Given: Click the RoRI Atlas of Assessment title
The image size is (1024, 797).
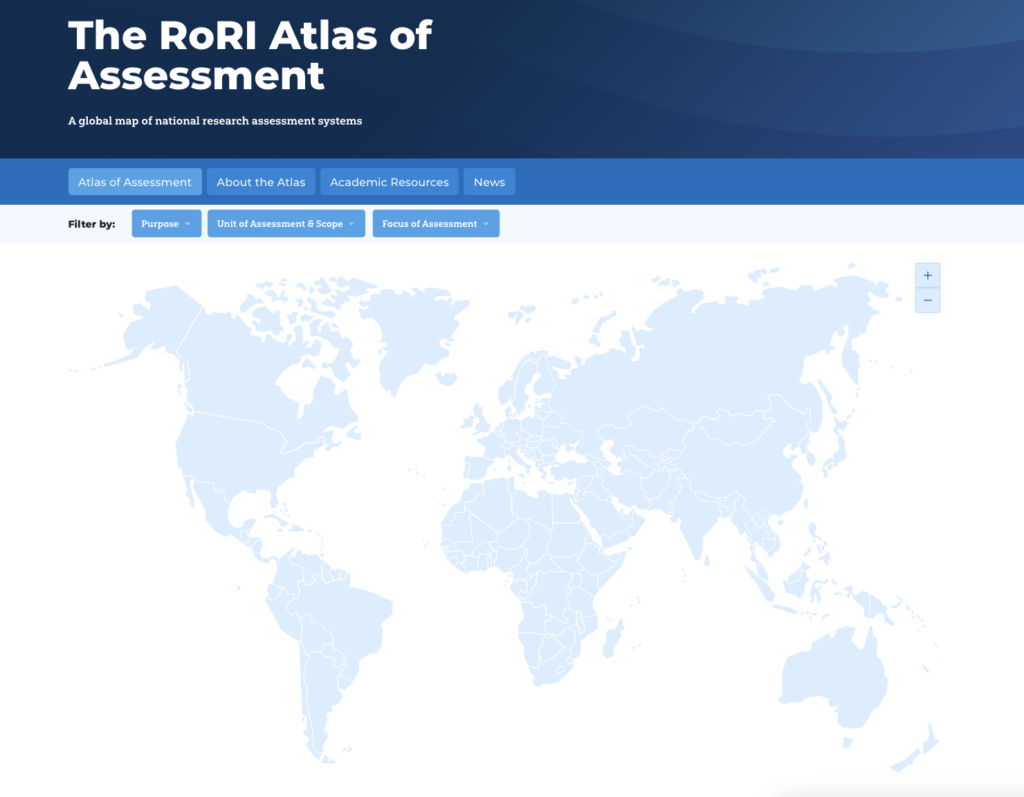Looking at the screenshot, I should click(250, 55).
